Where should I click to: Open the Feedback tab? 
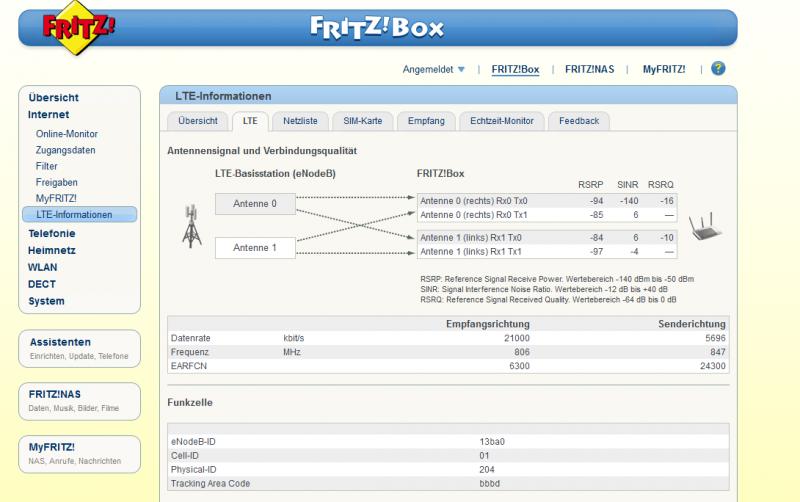[x=579, y=121]
